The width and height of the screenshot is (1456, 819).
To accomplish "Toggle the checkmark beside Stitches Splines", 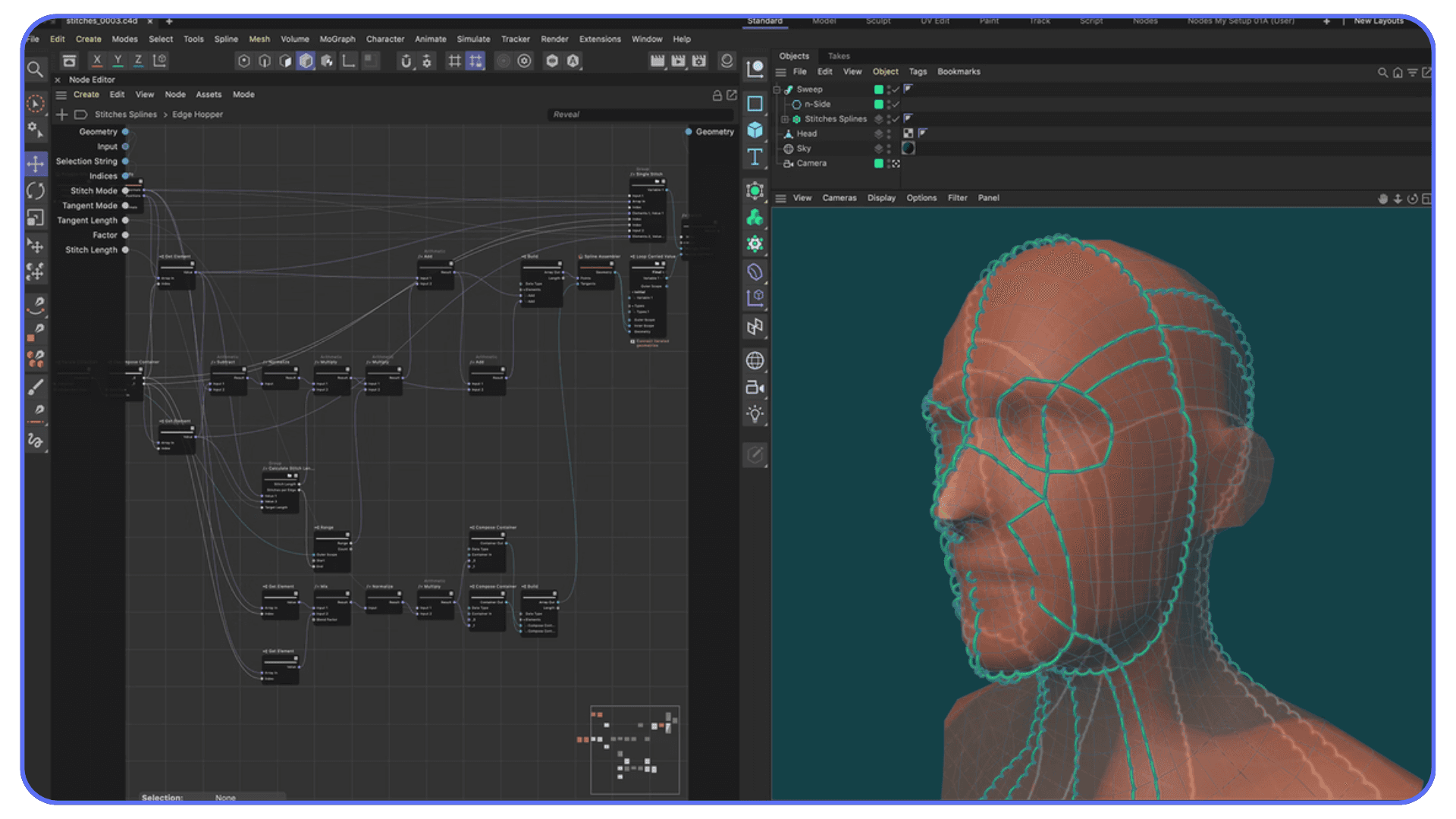I will 895,119.
